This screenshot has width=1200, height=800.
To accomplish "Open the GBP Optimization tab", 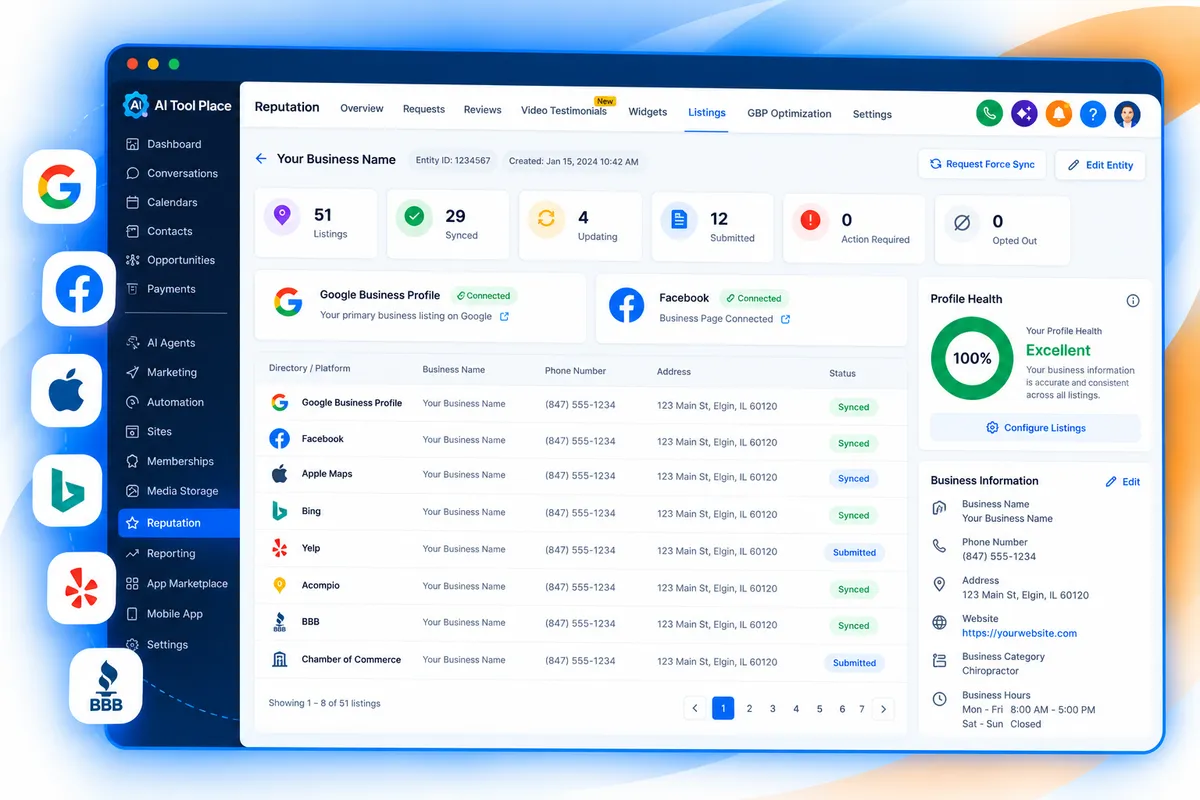I will click(x=789, y=113).
